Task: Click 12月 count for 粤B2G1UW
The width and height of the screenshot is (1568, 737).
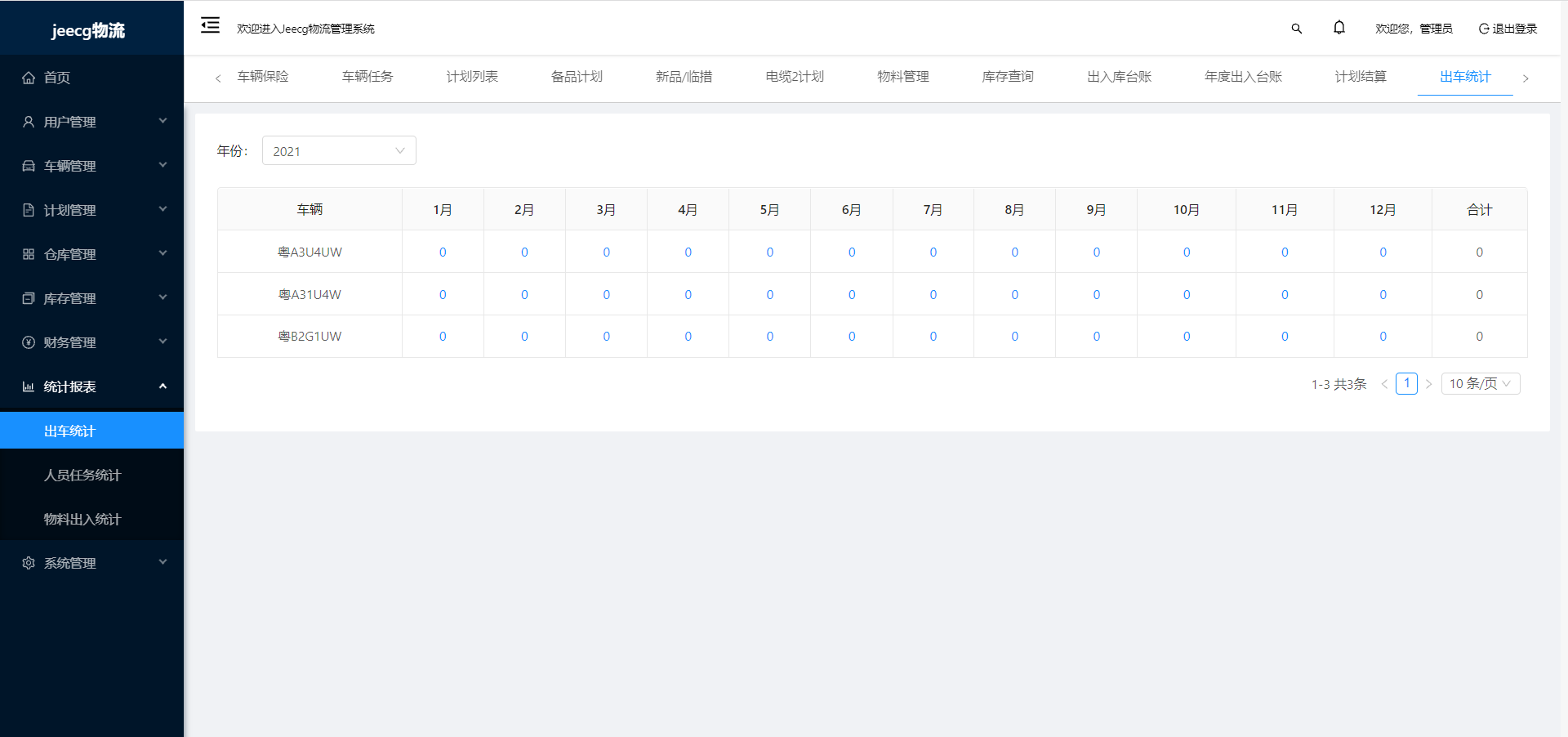Action: 1383,337
